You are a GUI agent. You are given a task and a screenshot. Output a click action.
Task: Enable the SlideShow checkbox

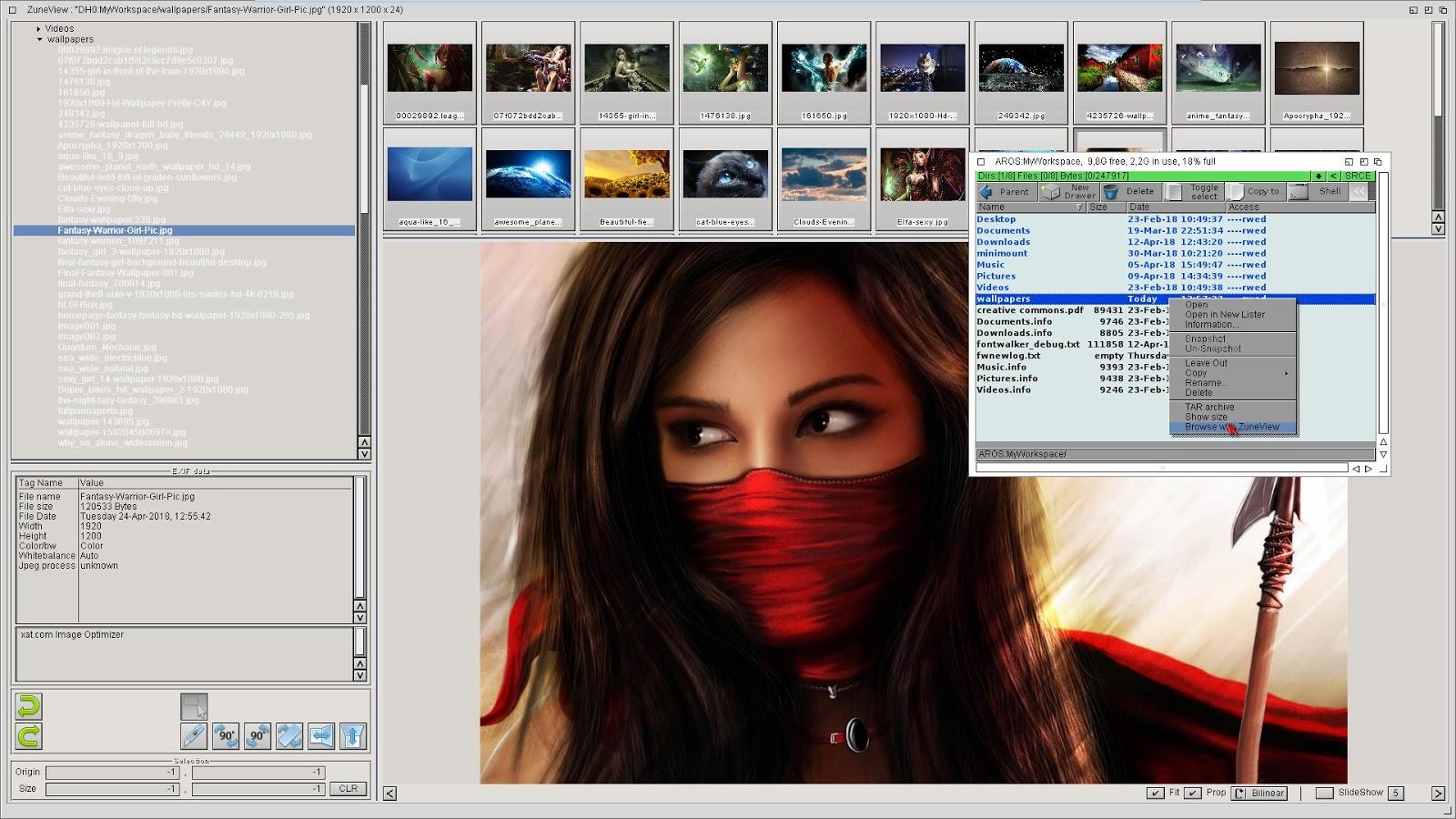1324,793
